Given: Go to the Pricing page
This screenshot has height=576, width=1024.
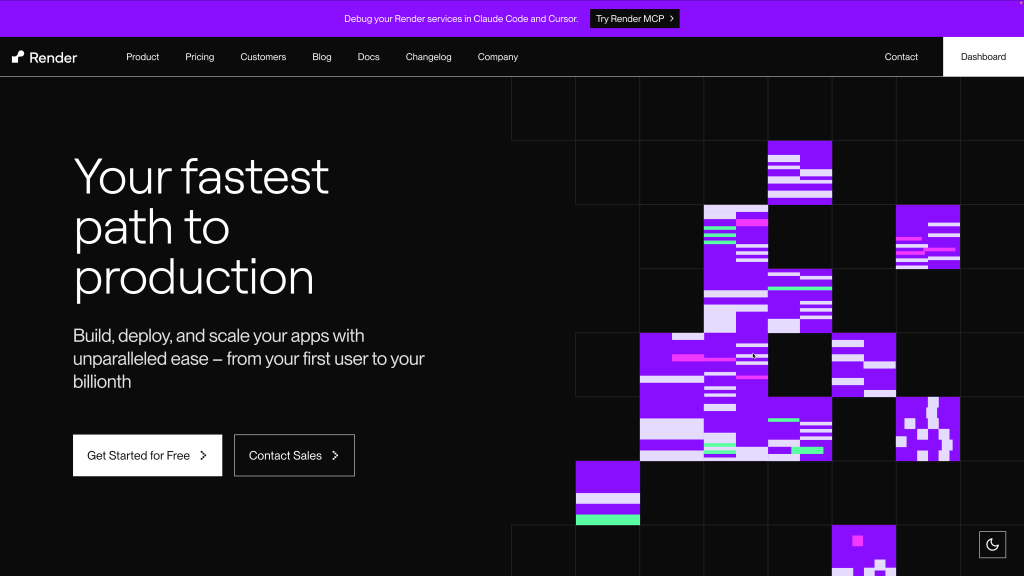Looking at the screenshot, I should click(199, 57).
